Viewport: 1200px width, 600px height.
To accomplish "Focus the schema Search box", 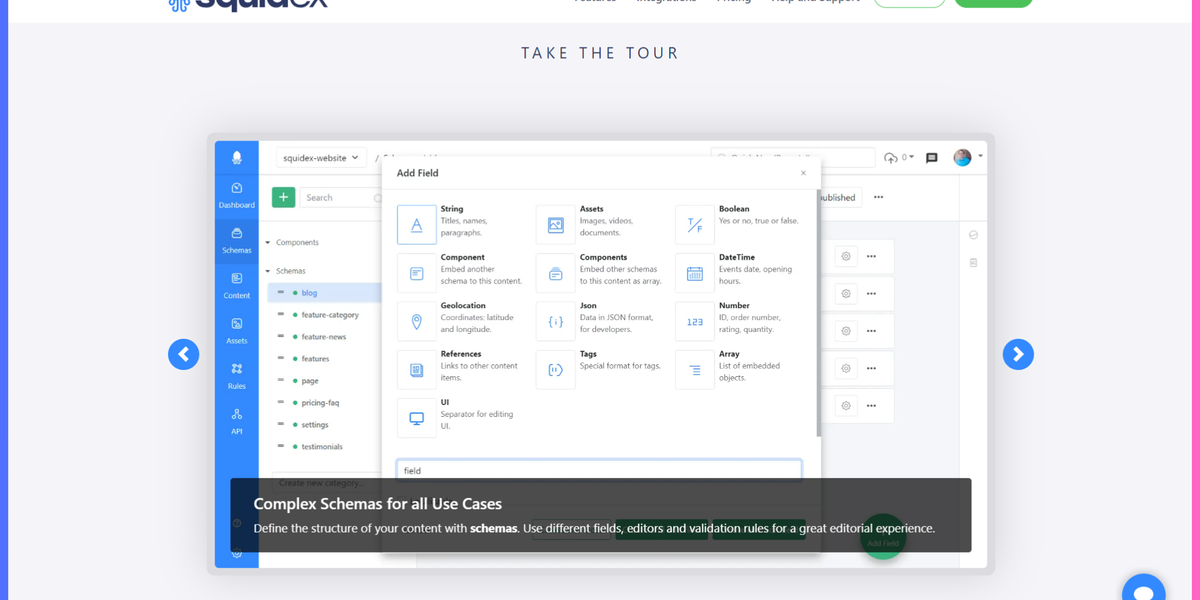I will click(x=341, y=198).
